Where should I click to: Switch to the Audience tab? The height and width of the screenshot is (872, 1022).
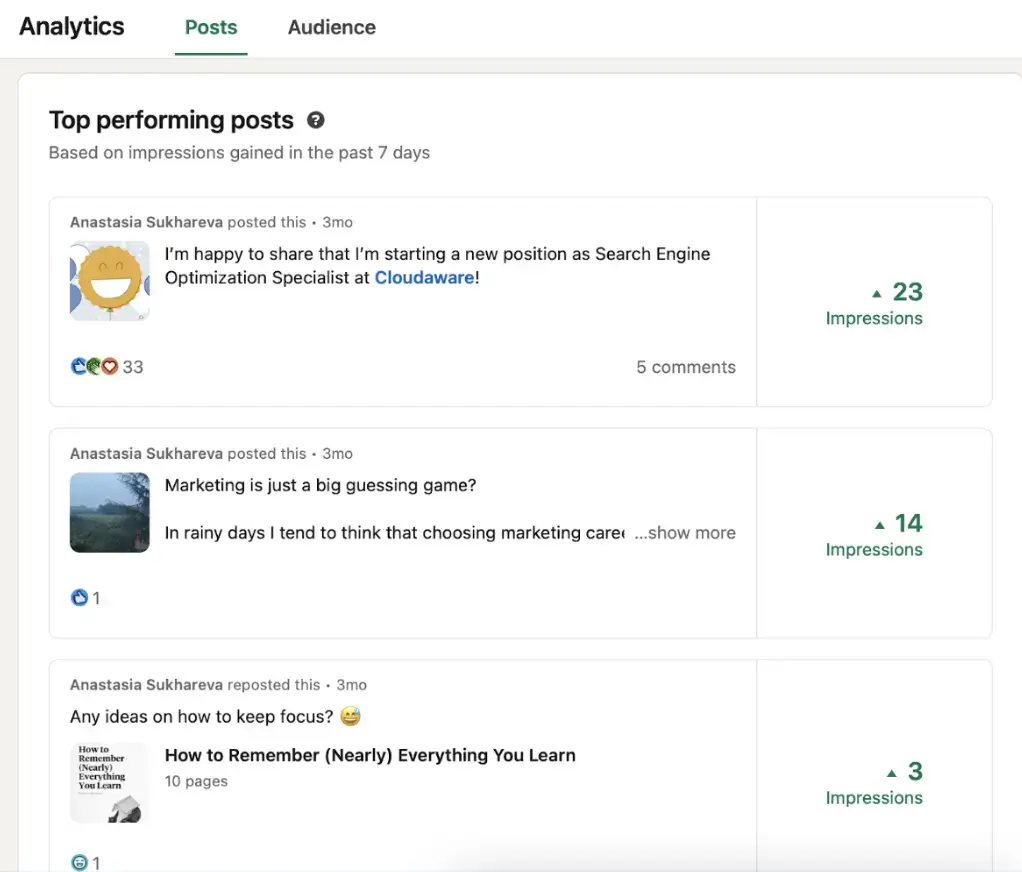[x=332, y=27]
